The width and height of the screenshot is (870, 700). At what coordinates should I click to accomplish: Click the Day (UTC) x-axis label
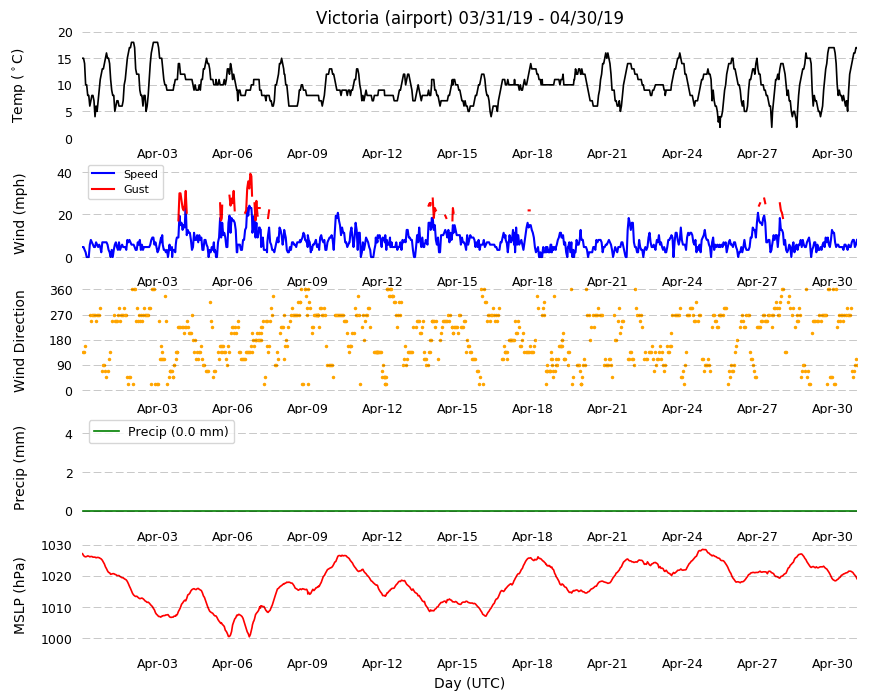469,683
